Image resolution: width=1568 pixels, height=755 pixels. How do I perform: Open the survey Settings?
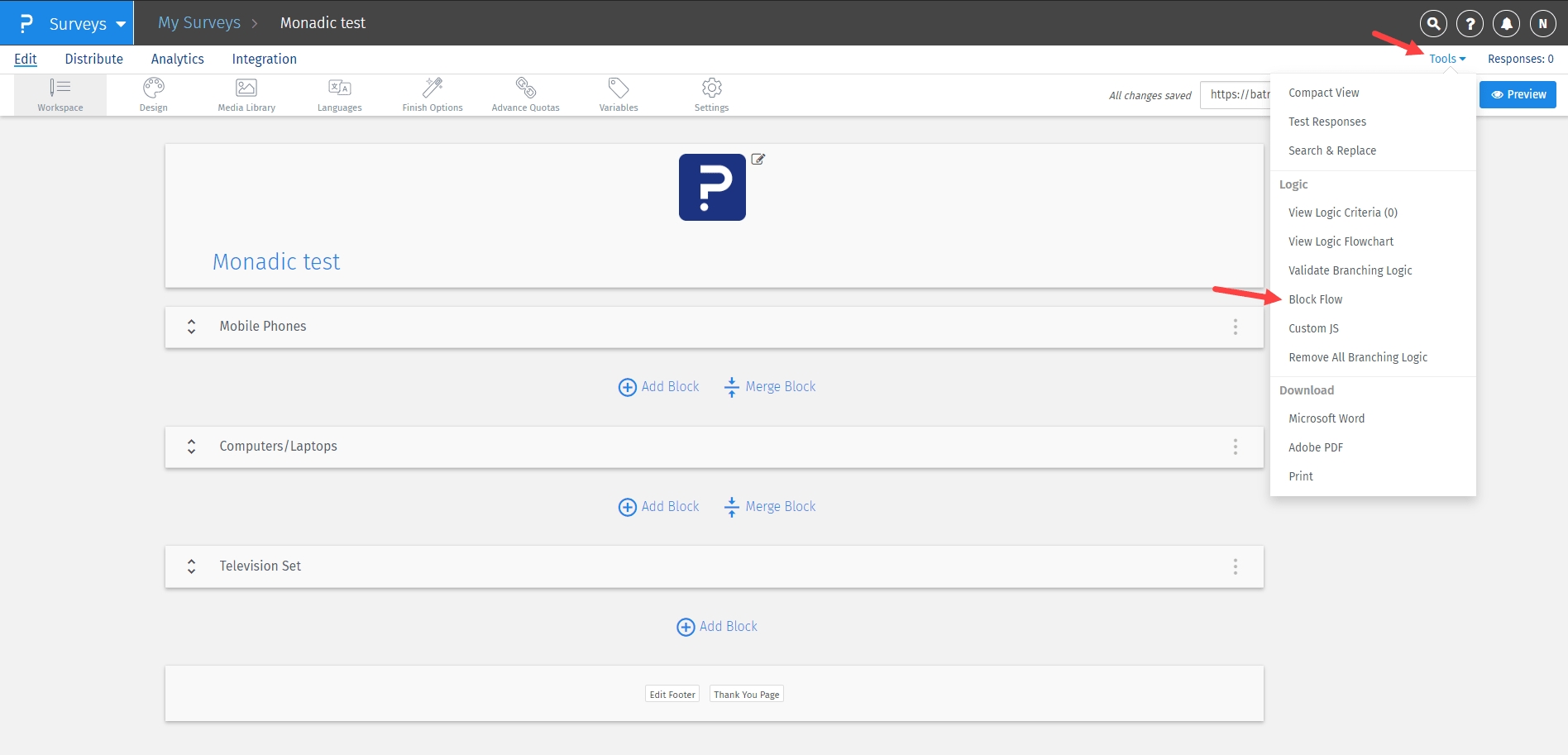pyautogui.click(x=711, y=93)
